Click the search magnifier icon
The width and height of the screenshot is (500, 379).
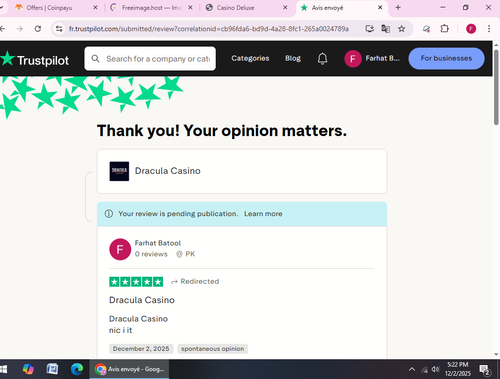pos(95,59)
